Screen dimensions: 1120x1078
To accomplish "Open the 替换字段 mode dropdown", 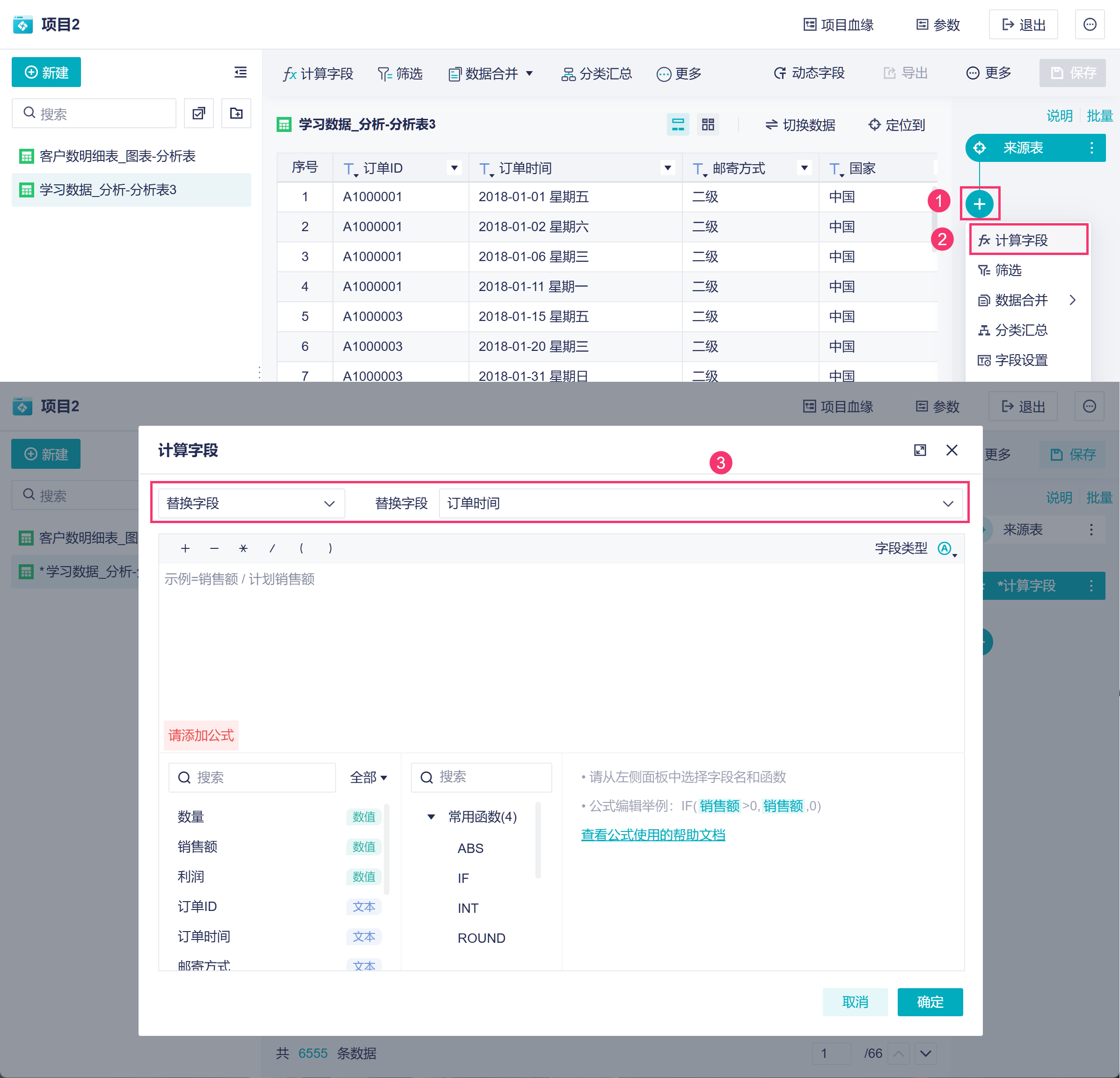I will pyautogui.click(x=251, y=503).
